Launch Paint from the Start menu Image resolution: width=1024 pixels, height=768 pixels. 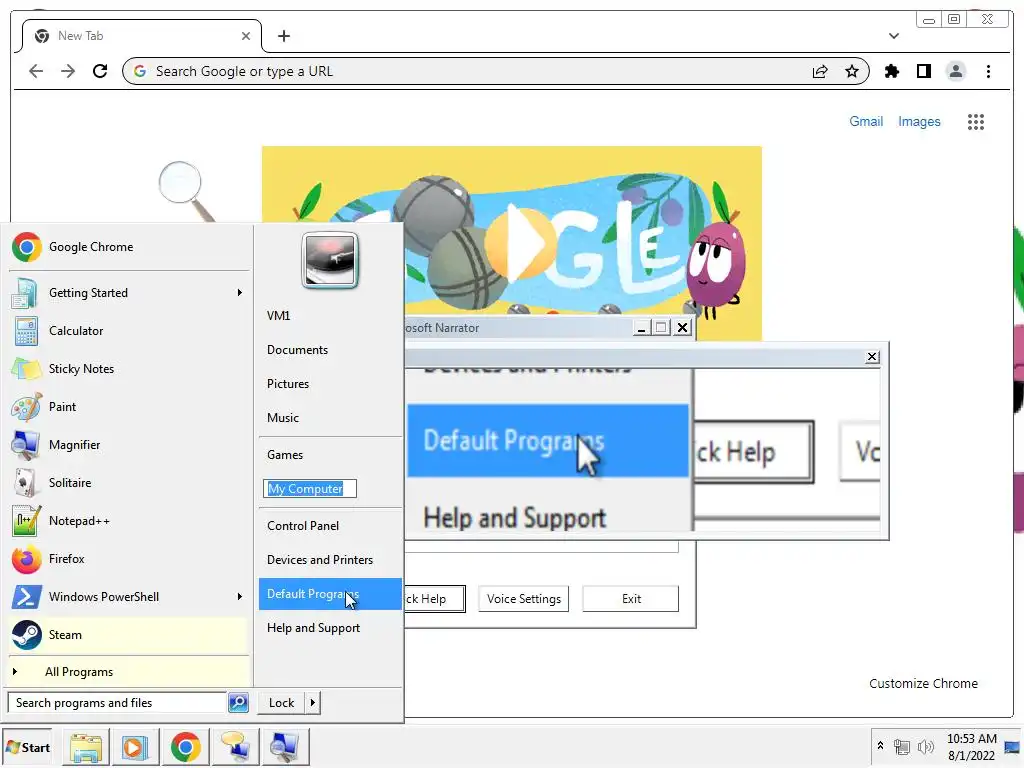(x=129, y=406)
